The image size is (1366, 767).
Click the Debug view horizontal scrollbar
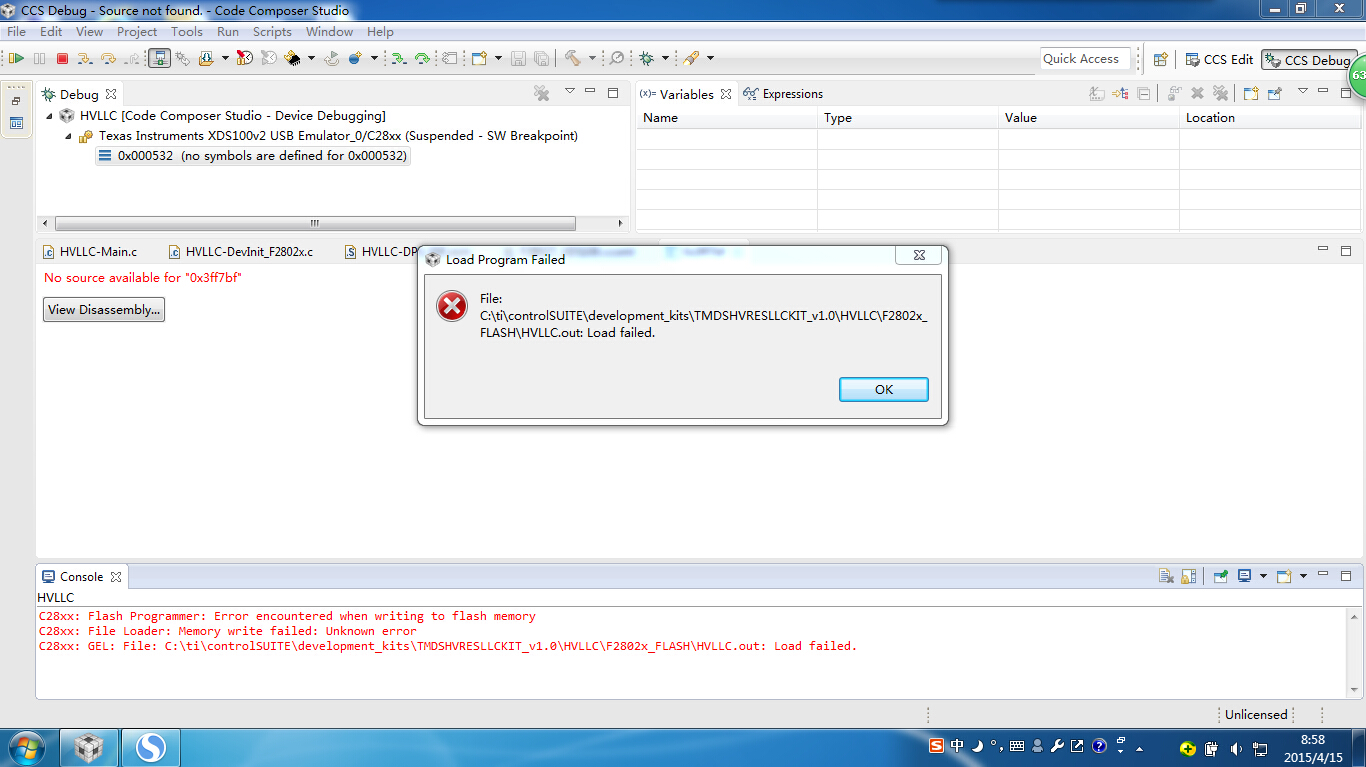click(x=315, y=224)
